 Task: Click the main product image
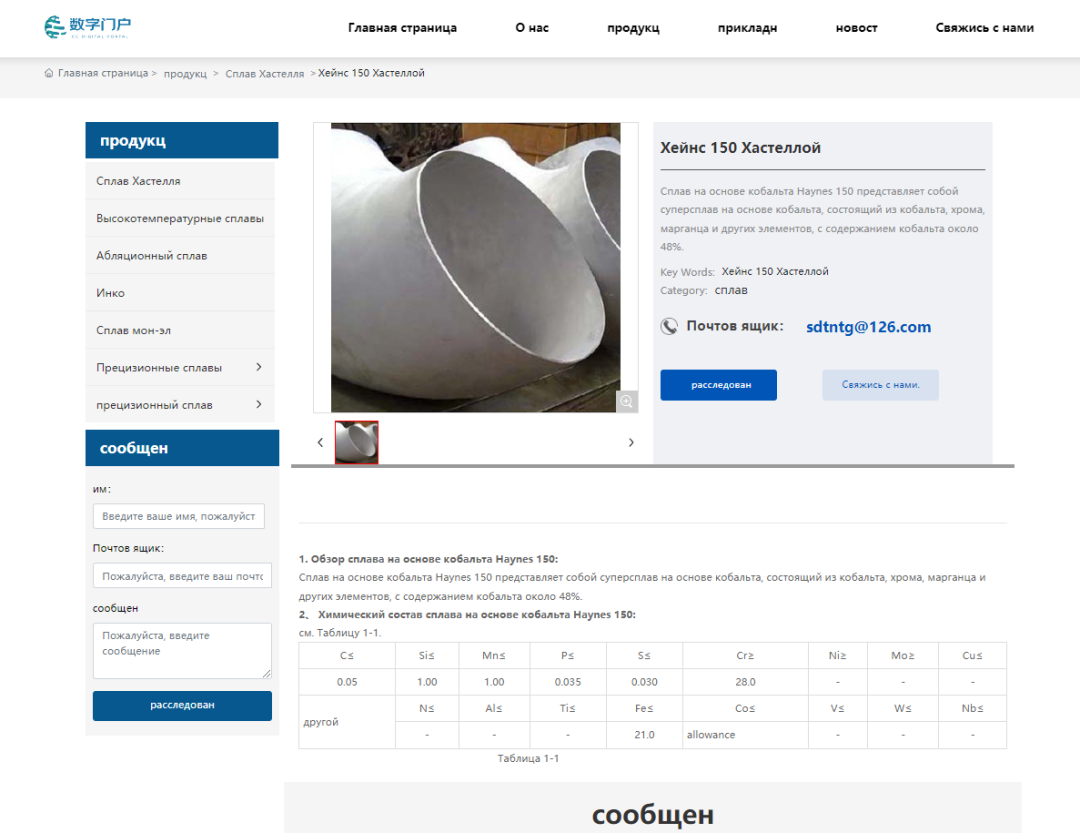[x=475, y=267]
